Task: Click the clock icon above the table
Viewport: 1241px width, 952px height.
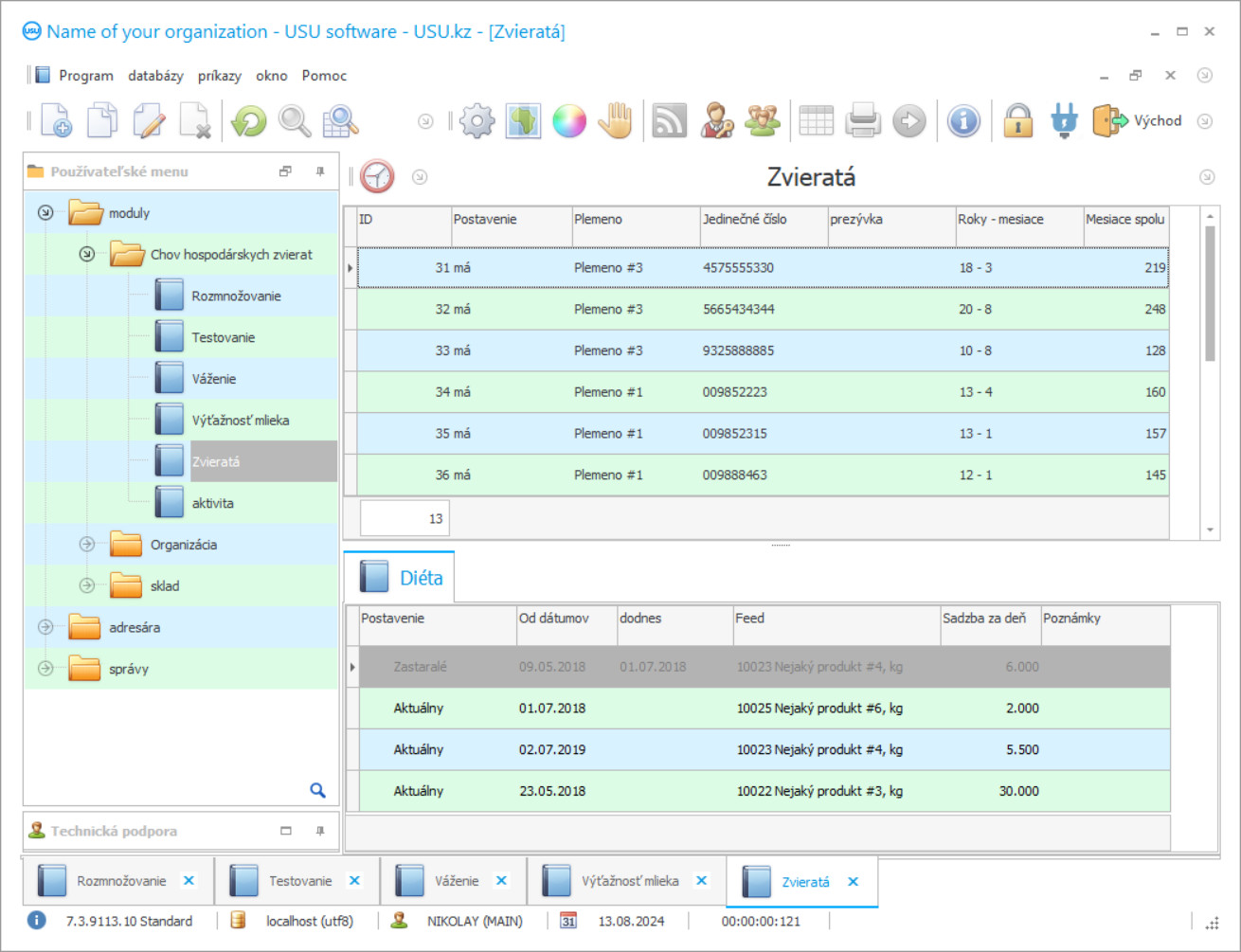Action: point(377,177)
